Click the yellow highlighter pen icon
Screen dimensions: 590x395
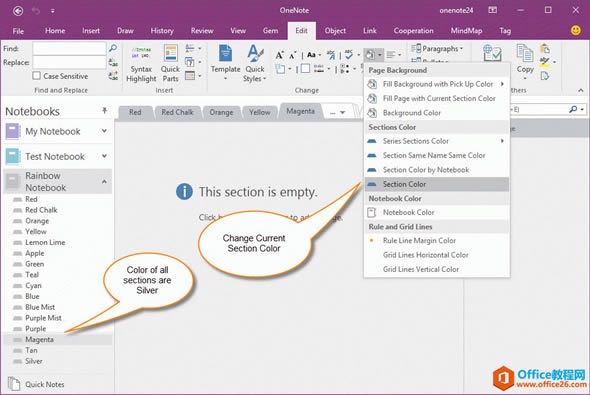click(544, 62)
